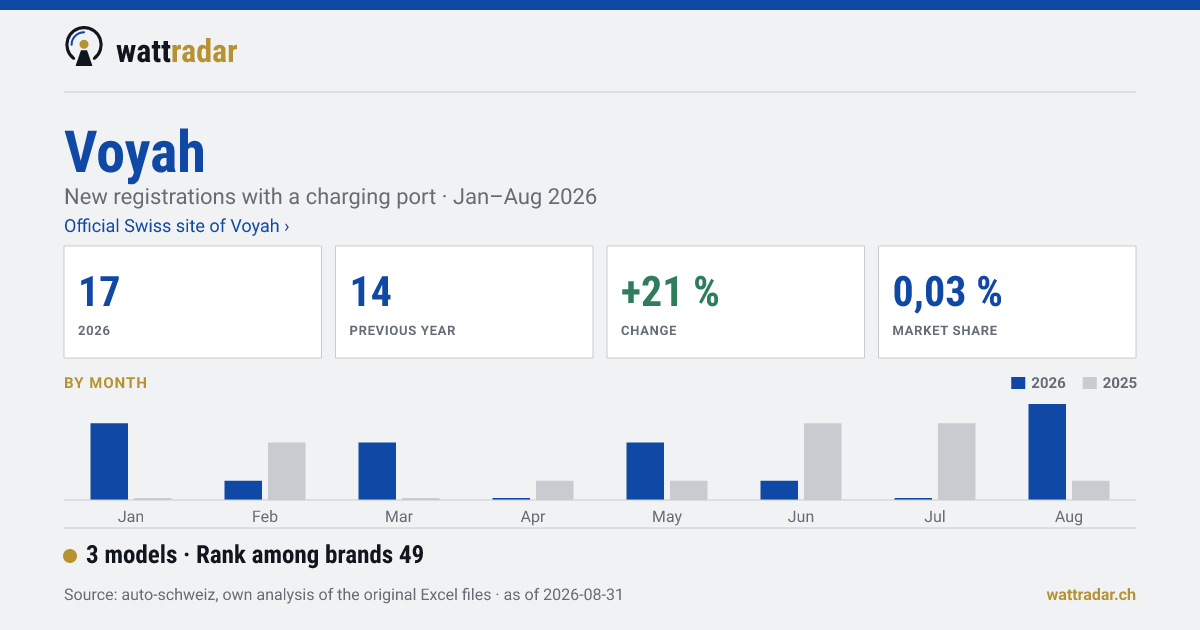
Task: Click the Jul axis label
Action: [935, 517]
